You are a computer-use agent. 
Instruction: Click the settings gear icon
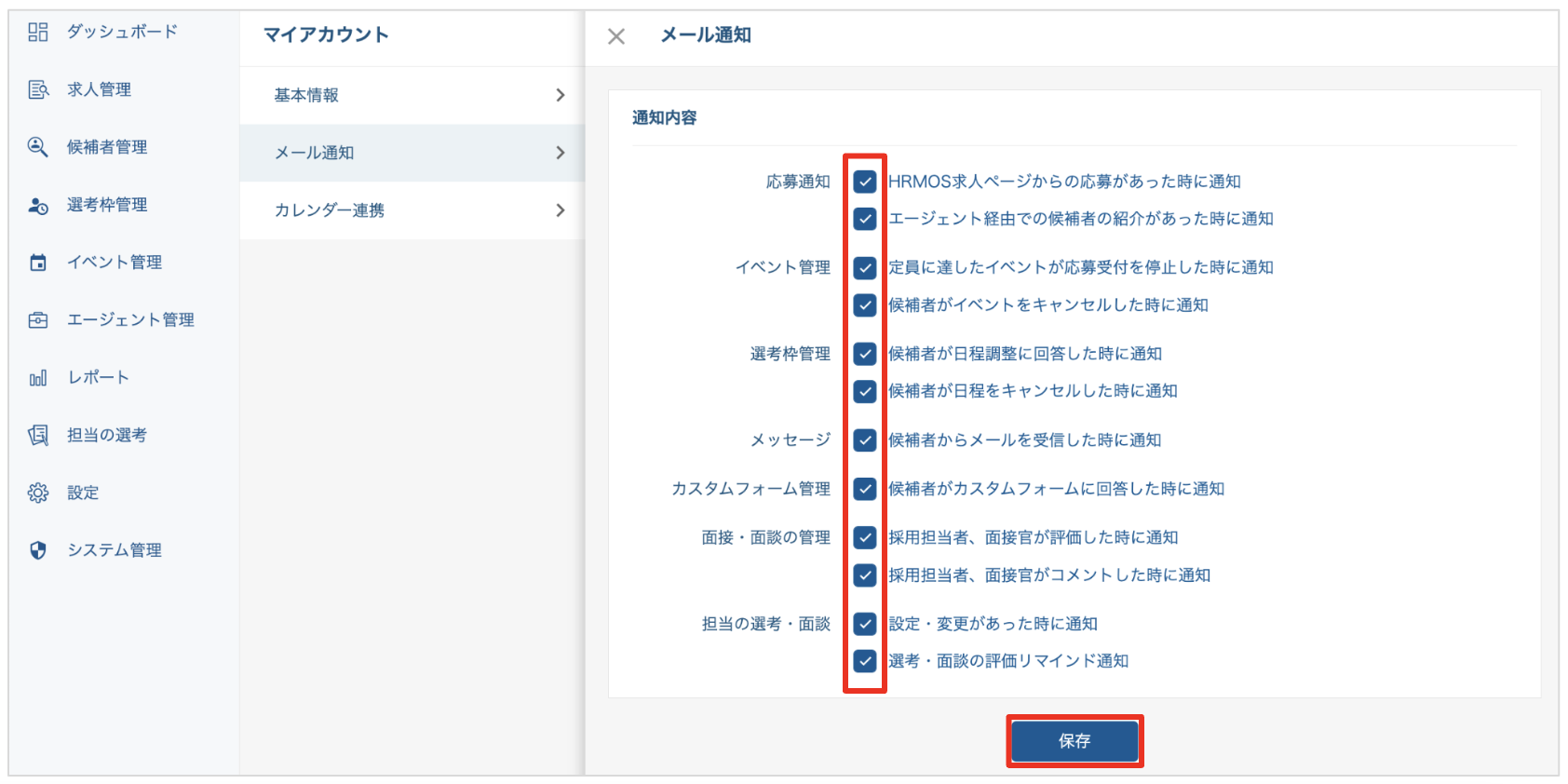pos(37,493)
